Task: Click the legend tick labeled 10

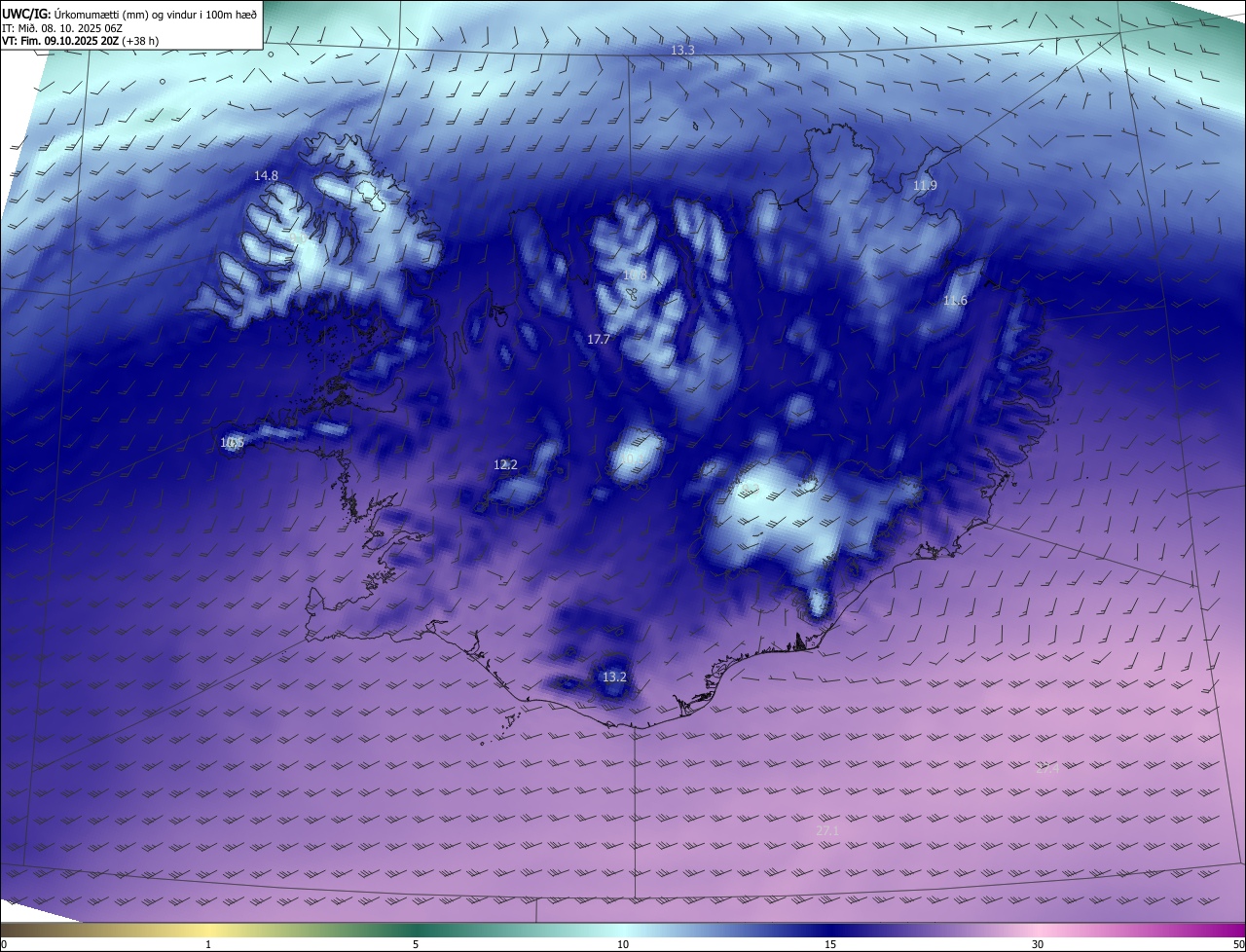Action: point(623,944)
